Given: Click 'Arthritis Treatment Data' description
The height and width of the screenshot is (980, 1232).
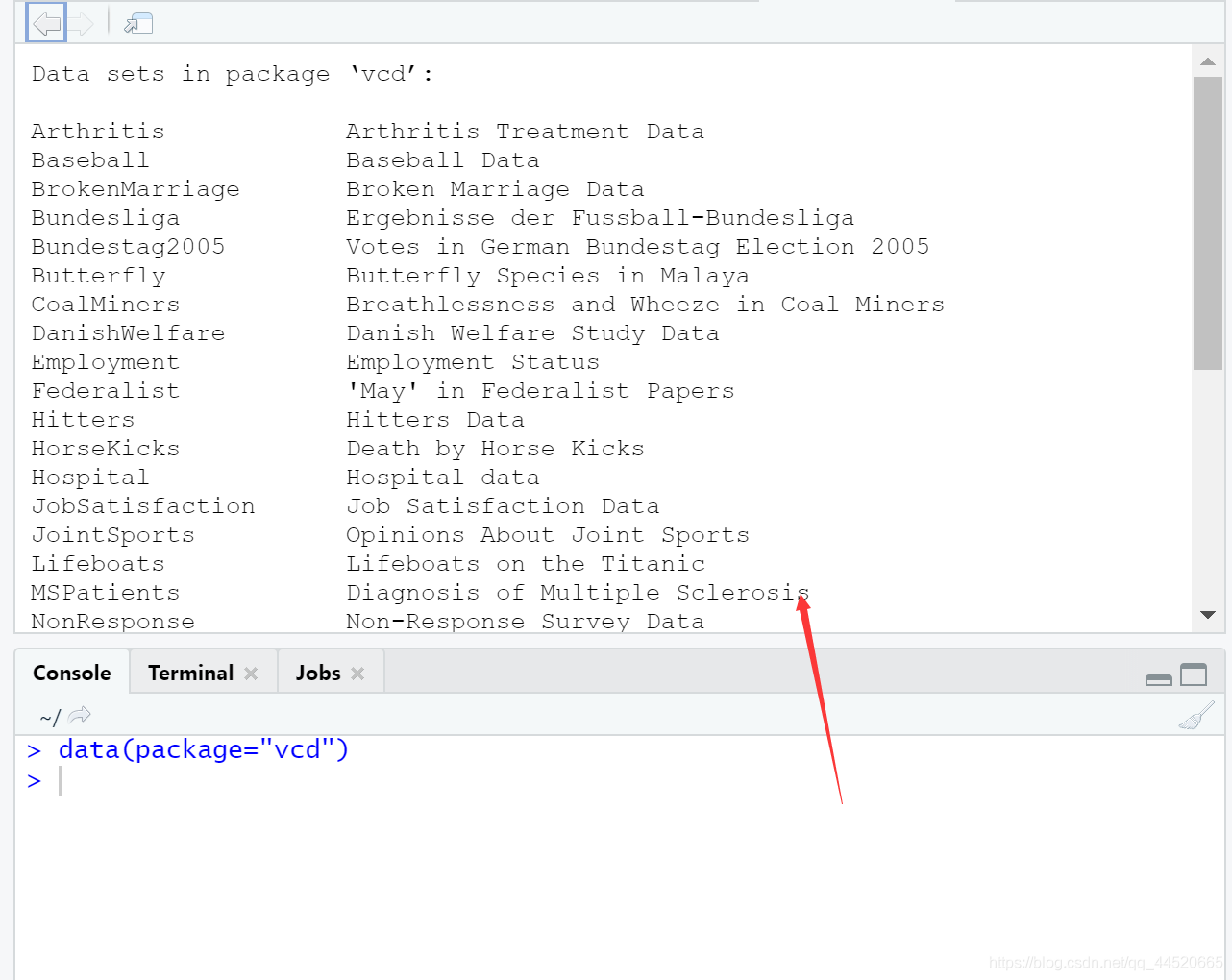Looking at the screenshot, I should pyautogui.click(x=526, y=132).
